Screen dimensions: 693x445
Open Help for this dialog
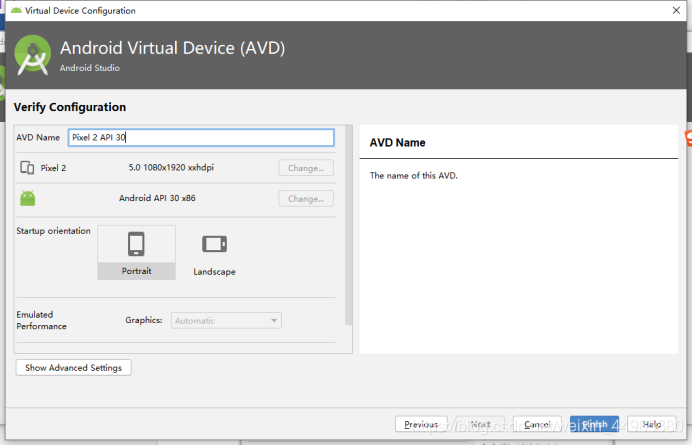[652, 424]
